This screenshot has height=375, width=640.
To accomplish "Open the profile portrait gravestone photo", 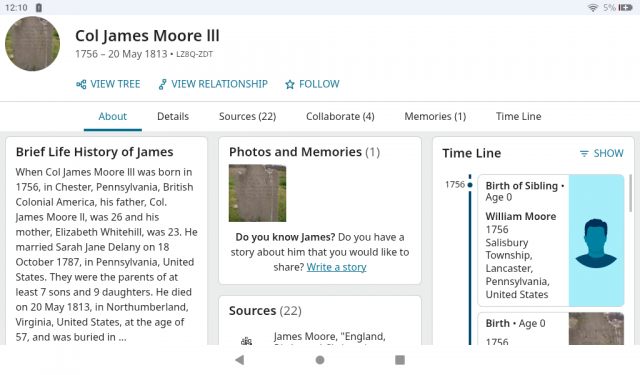I will [x=32, y=43].
